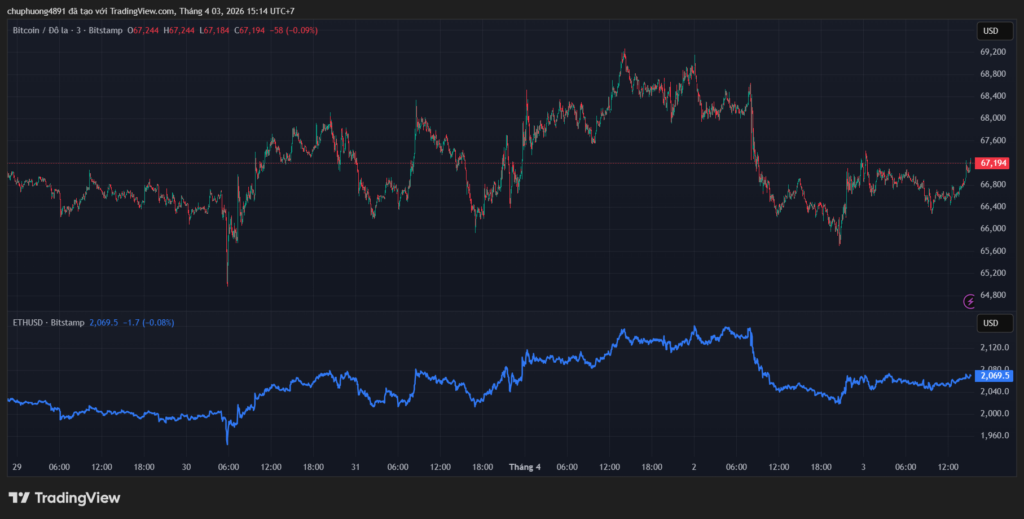Click the red 67,194 price label
The width and height of the screenshot is (1024, 519).
(992, 163)
